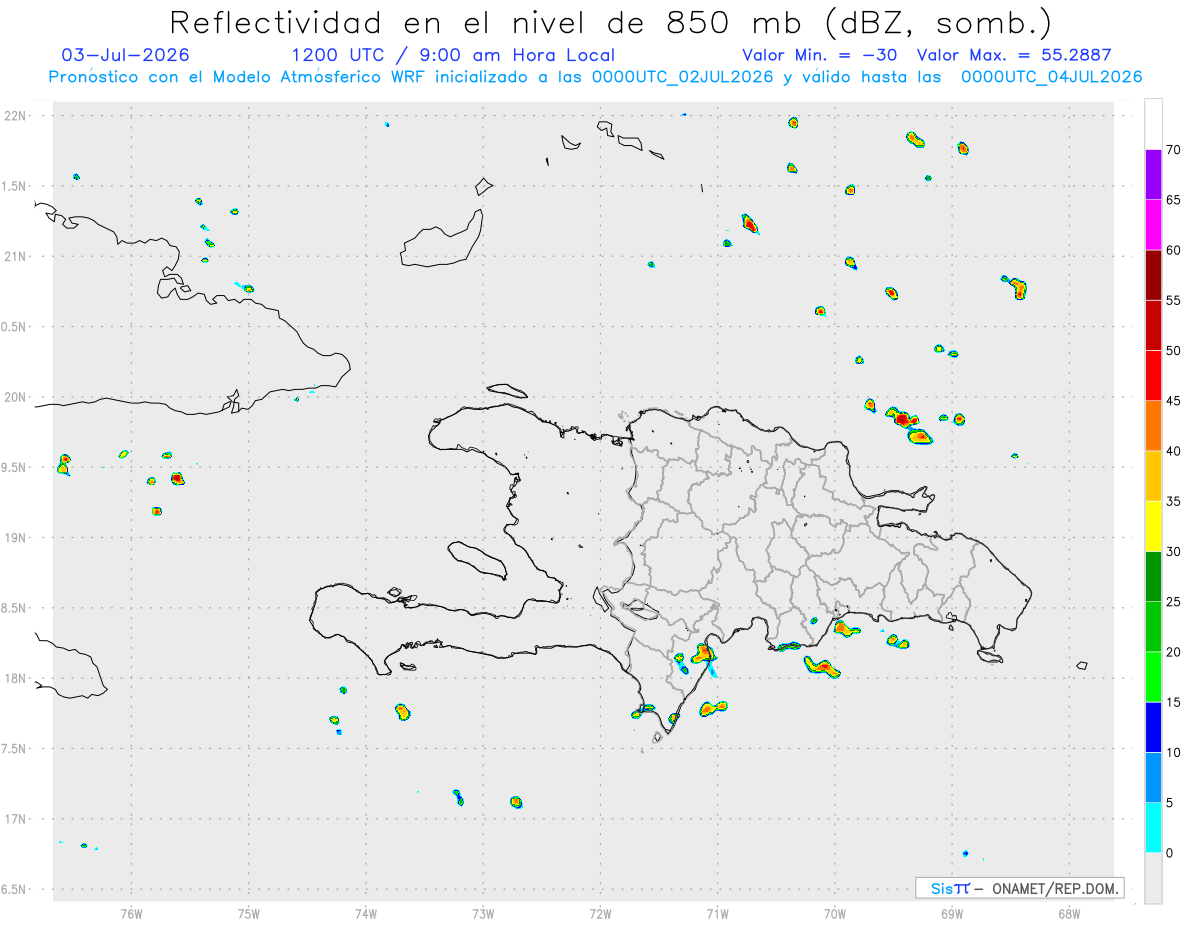
Task: Click the "68W" longitude label
Action: click(x=1069, y=913)
